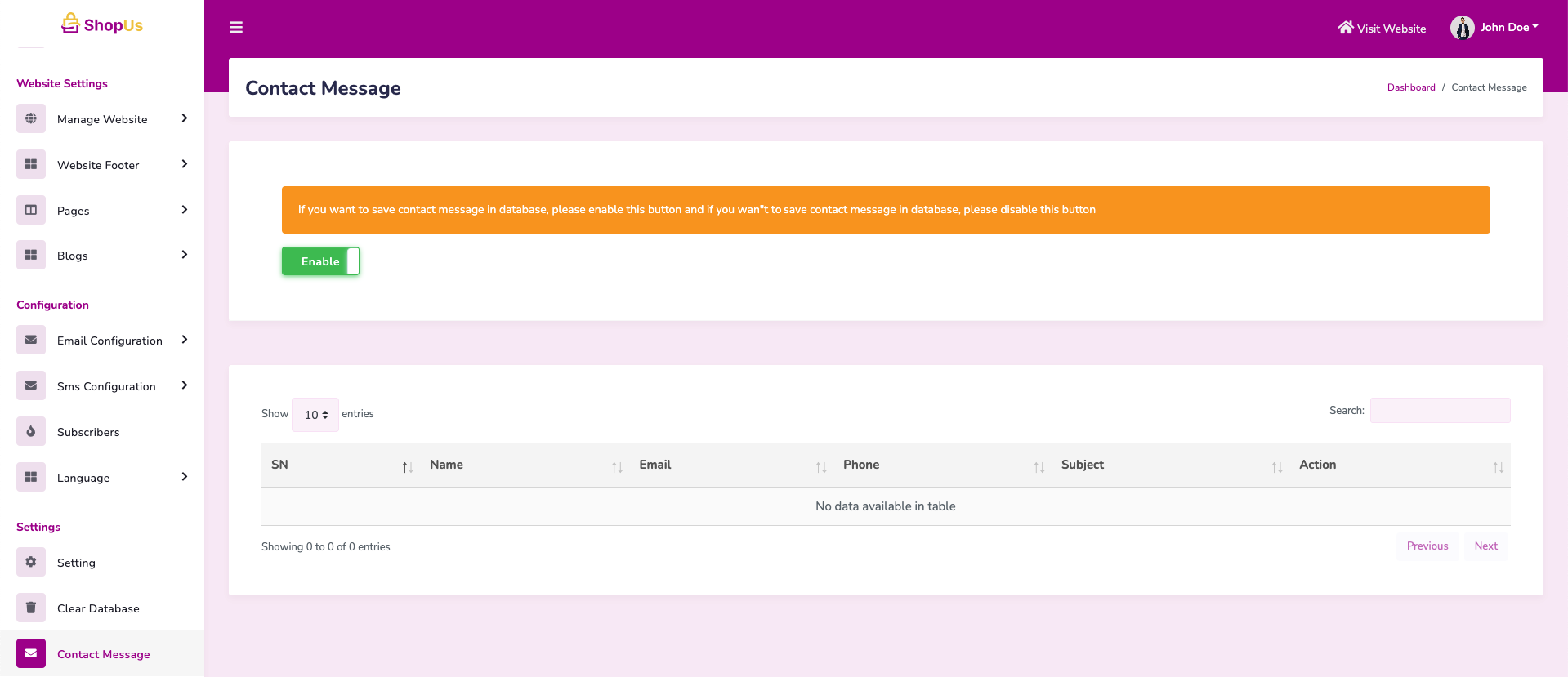
Task: Click the Manage Website globe icon
Action: point(31,118)
